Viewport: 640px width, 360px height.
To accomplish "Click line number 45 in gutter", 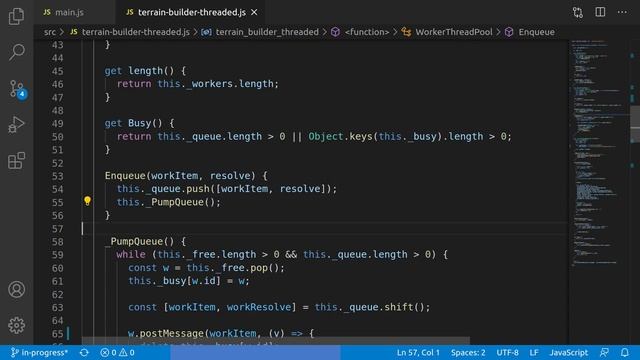I will click(x=58, y=71).
